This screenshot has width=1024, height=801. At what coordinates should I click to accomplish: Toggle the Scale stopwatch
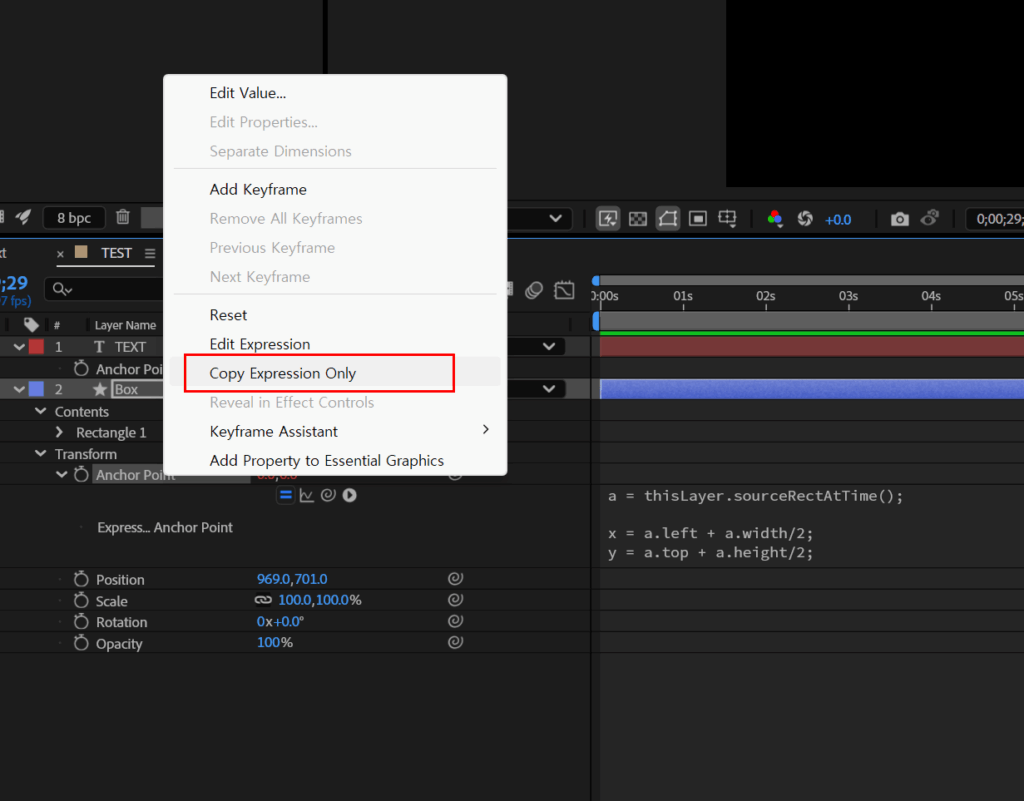coord(81,601)
